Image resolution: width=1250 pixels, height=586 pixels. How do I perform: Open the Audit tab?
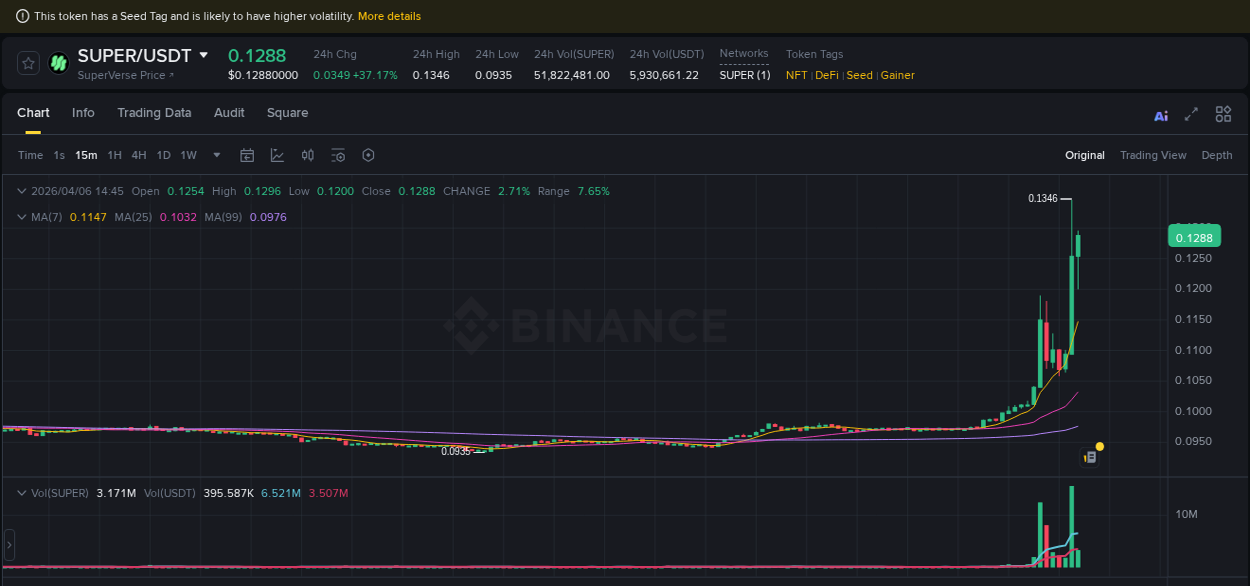[229, 113]
